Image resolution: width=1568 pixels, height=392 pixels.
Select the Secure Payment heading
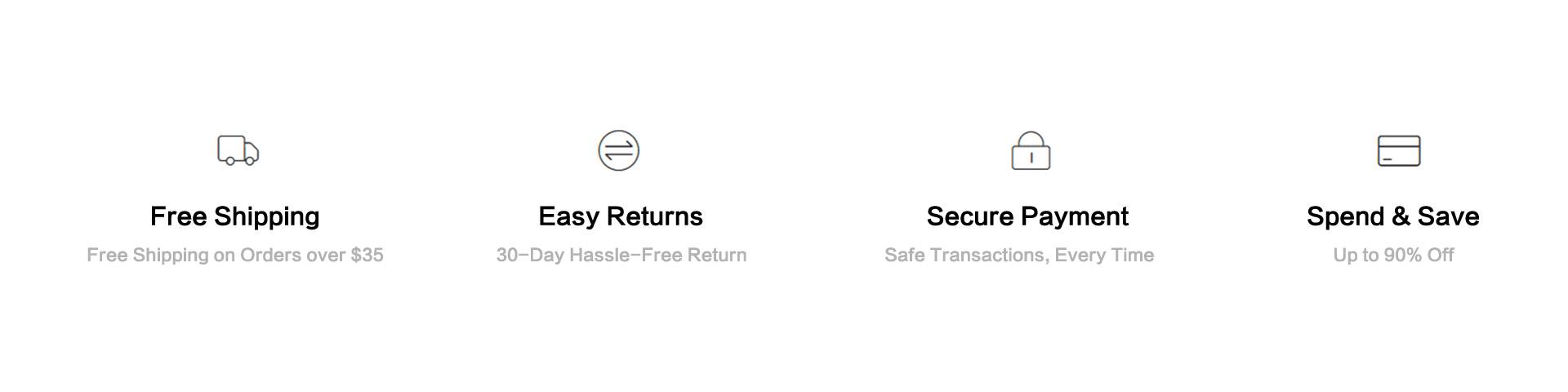[1027, 216]
